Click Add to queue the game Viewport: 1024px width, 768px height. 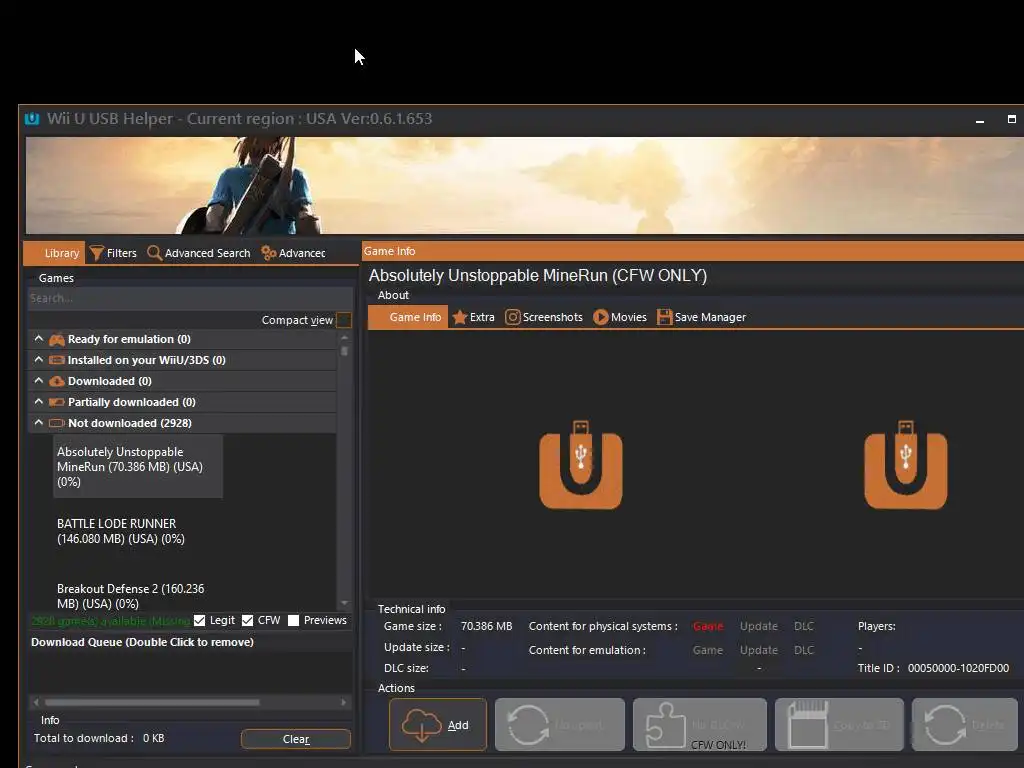pyautogui.click(x=438, y=725)
